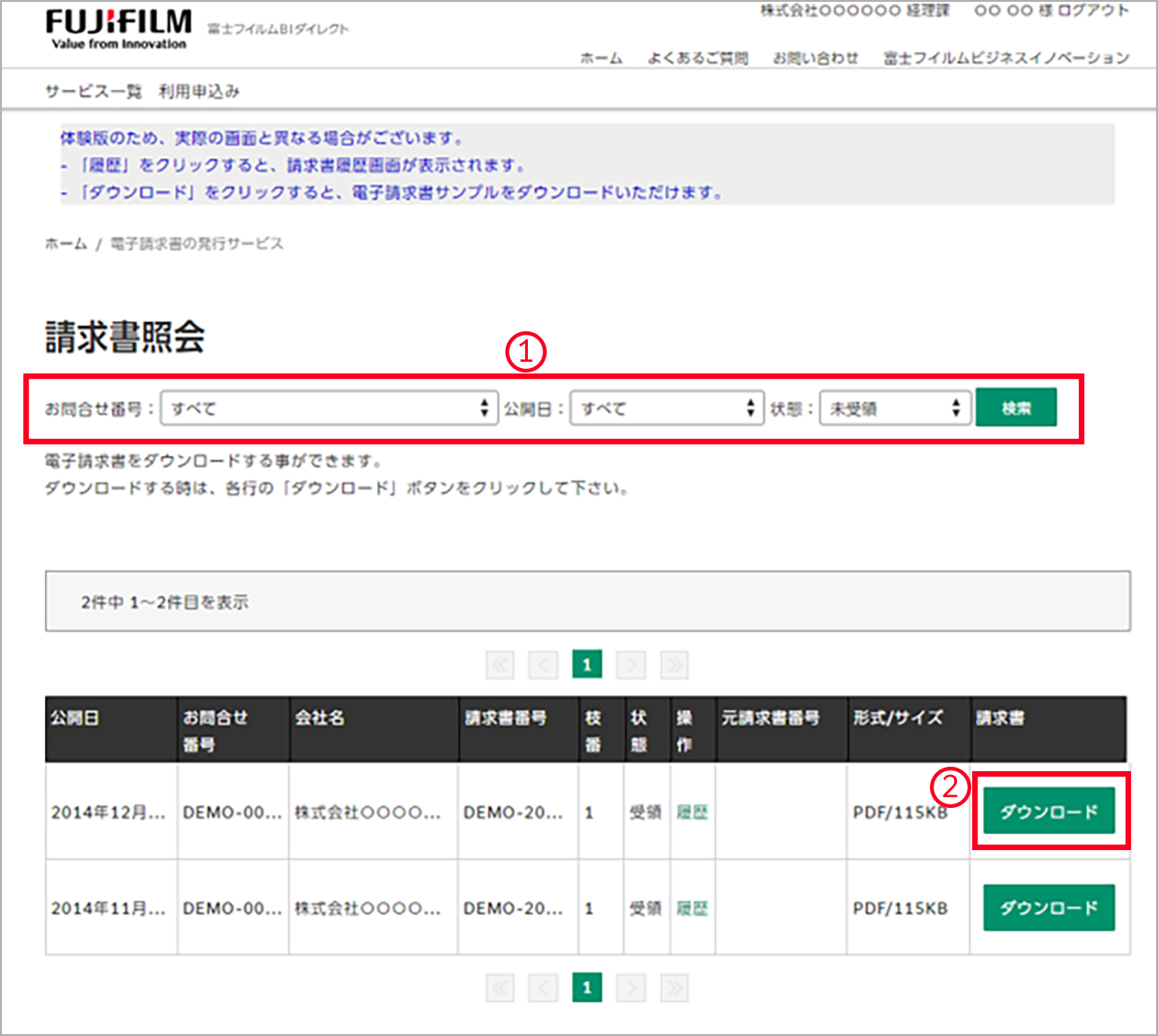Open the 利用申込み menu item
1158x1036 pixels.
tap(199, 92)
